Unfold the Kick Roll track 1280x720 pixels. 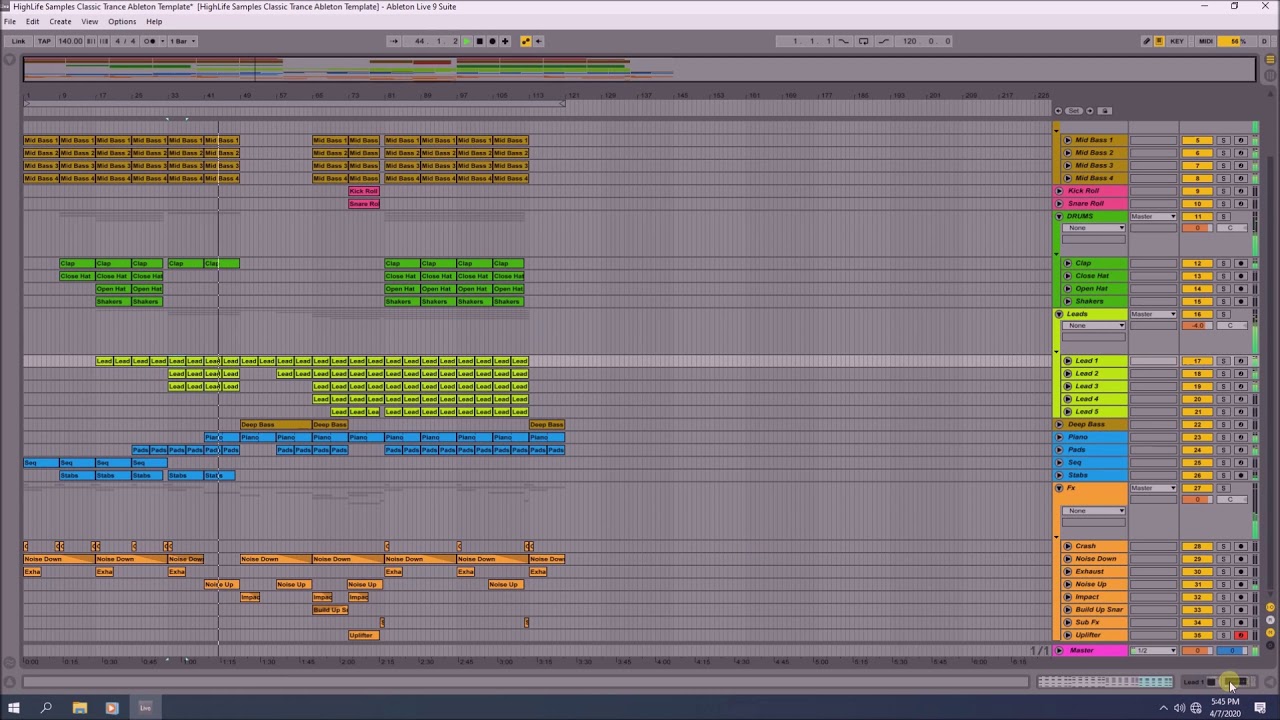(x=1059, y=191)
